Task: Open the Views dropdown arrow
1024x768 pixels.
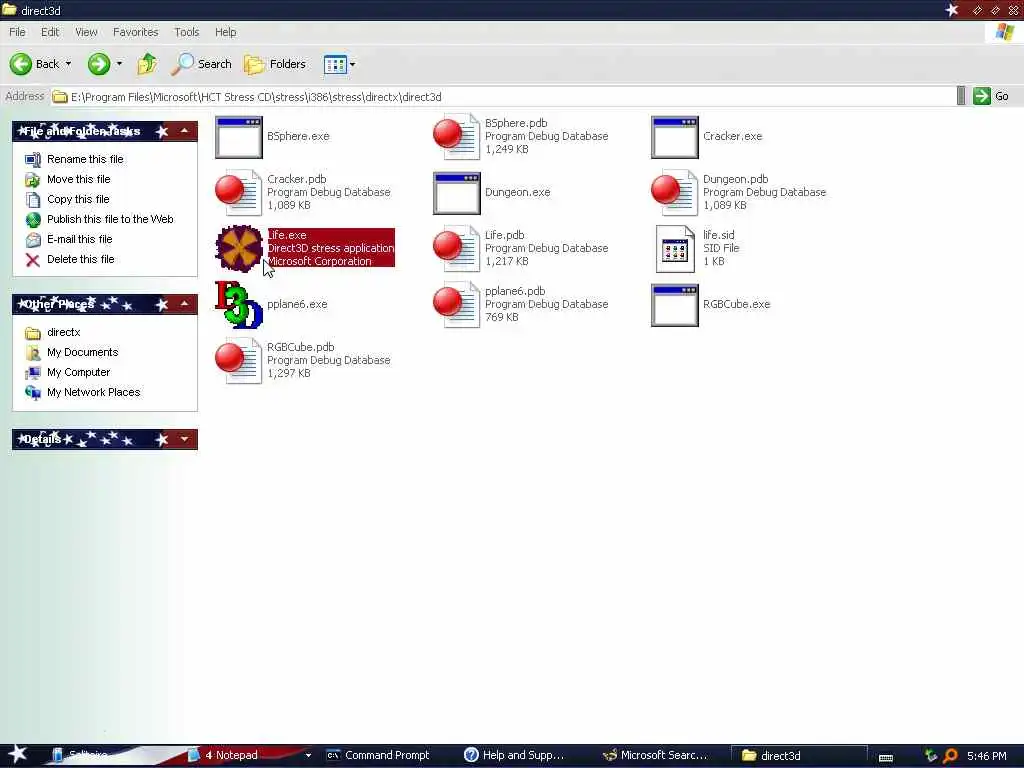Action: click(353, 64)
